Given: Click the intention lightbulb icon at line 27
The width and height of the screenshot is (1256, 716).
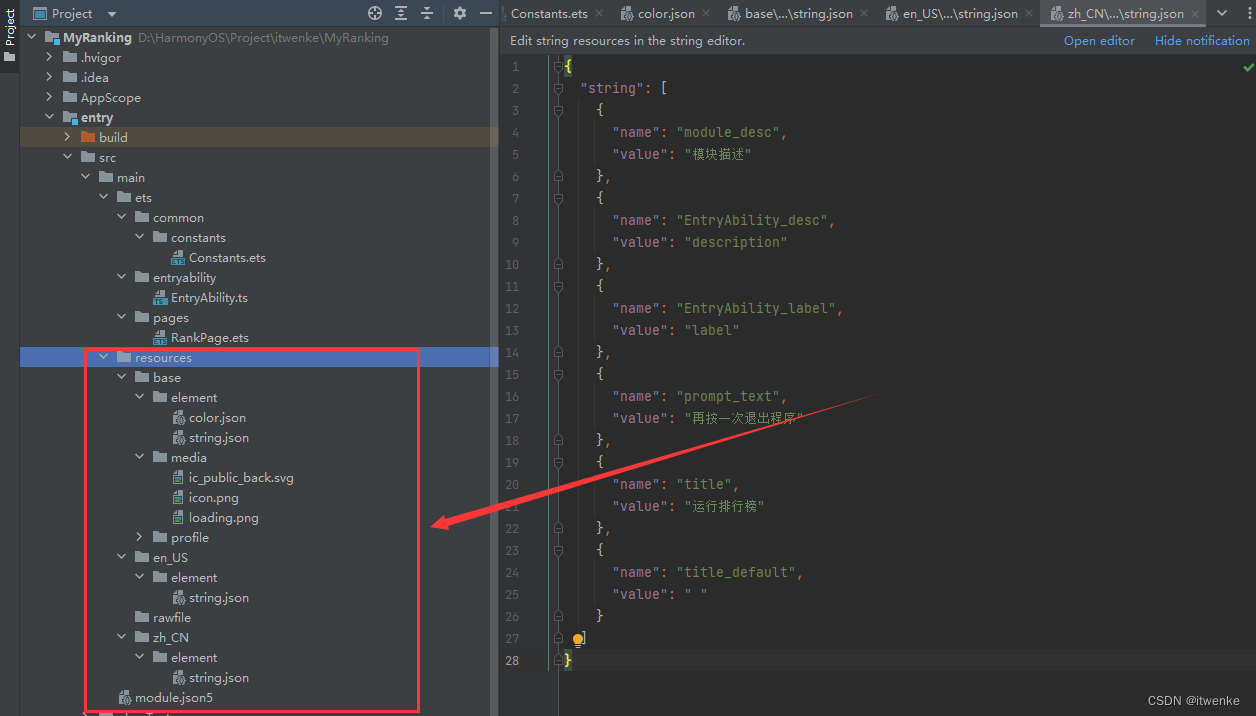Looking at the screenshot, I should (578, 639).
